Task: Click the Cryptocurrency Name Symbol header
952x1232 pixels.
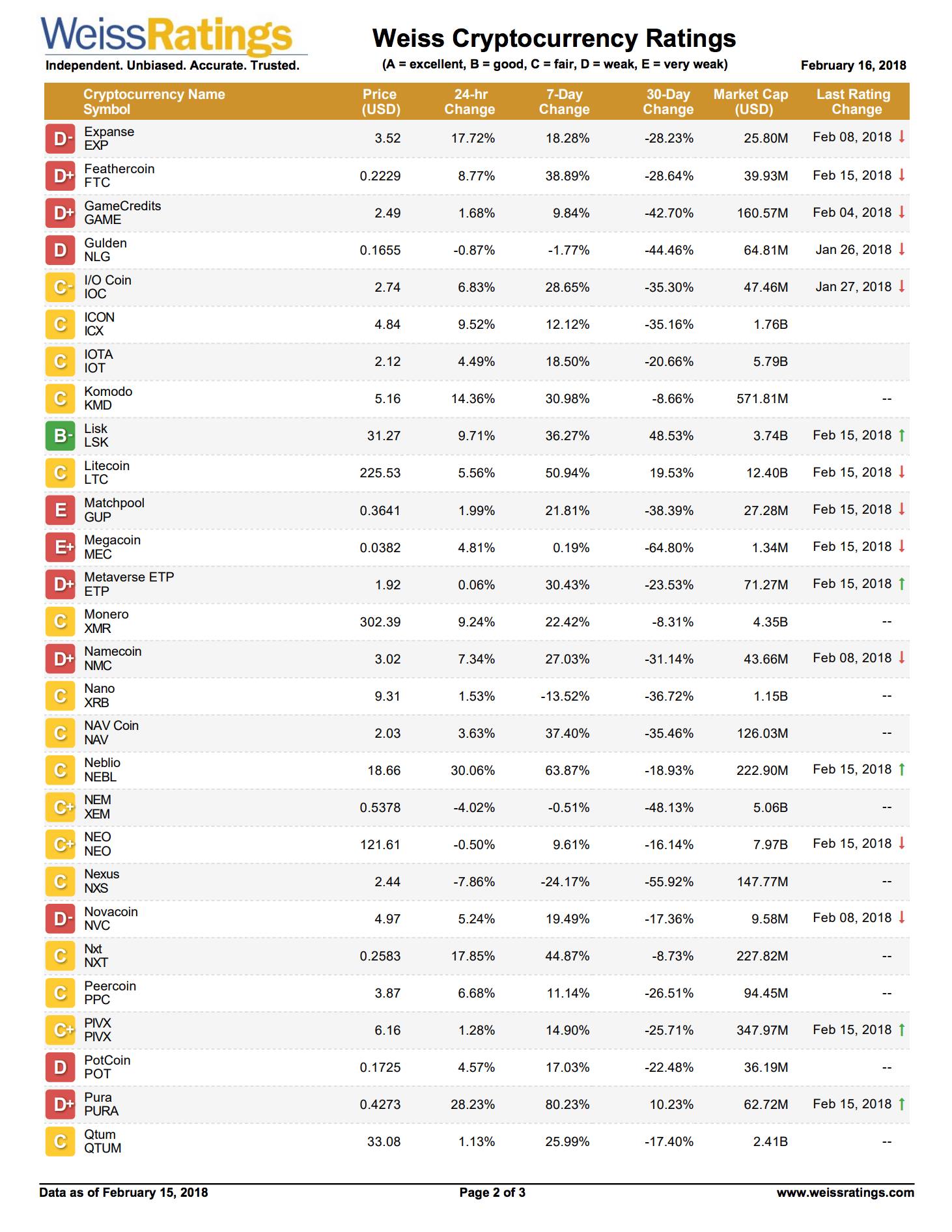Action: (154, 102)
